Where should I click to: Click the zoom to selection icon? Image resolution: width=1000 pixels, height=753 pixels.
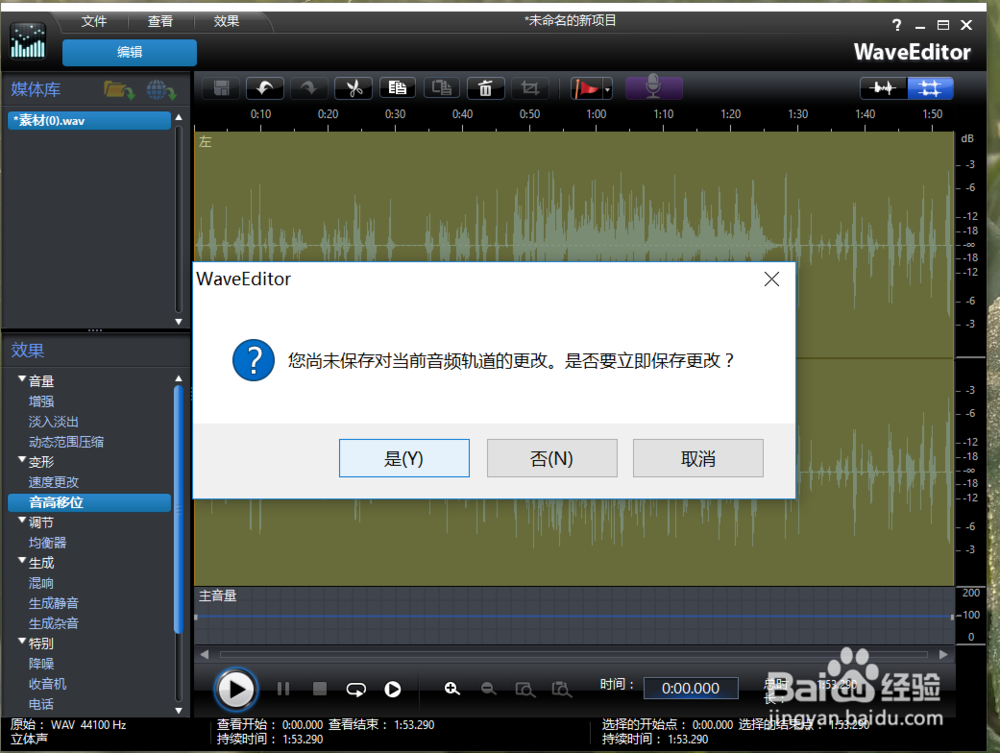(x=526, y=689)
